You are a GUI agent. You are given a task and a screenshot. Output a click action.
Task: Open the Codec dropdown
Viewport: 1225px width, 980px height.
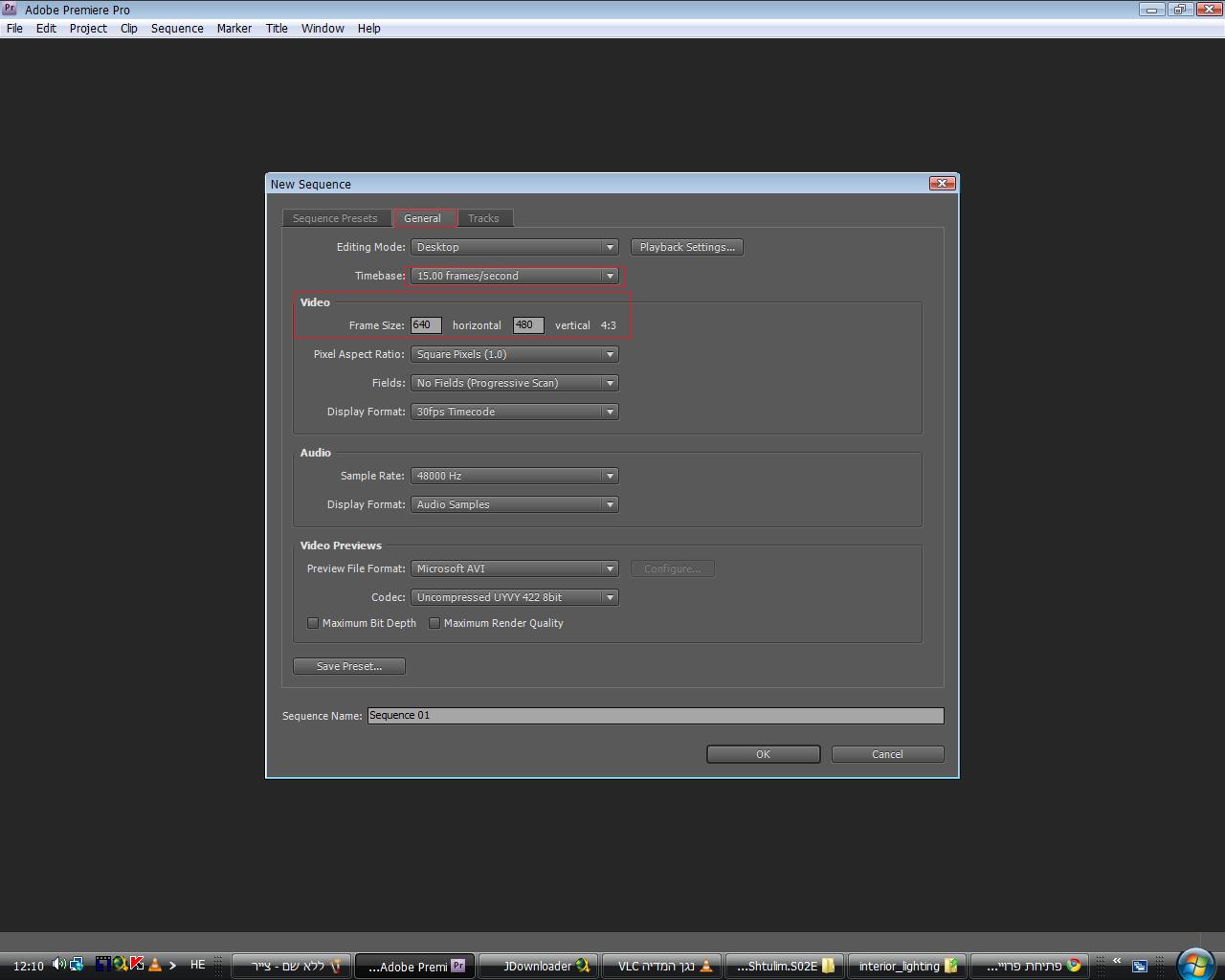pos(515,597)
